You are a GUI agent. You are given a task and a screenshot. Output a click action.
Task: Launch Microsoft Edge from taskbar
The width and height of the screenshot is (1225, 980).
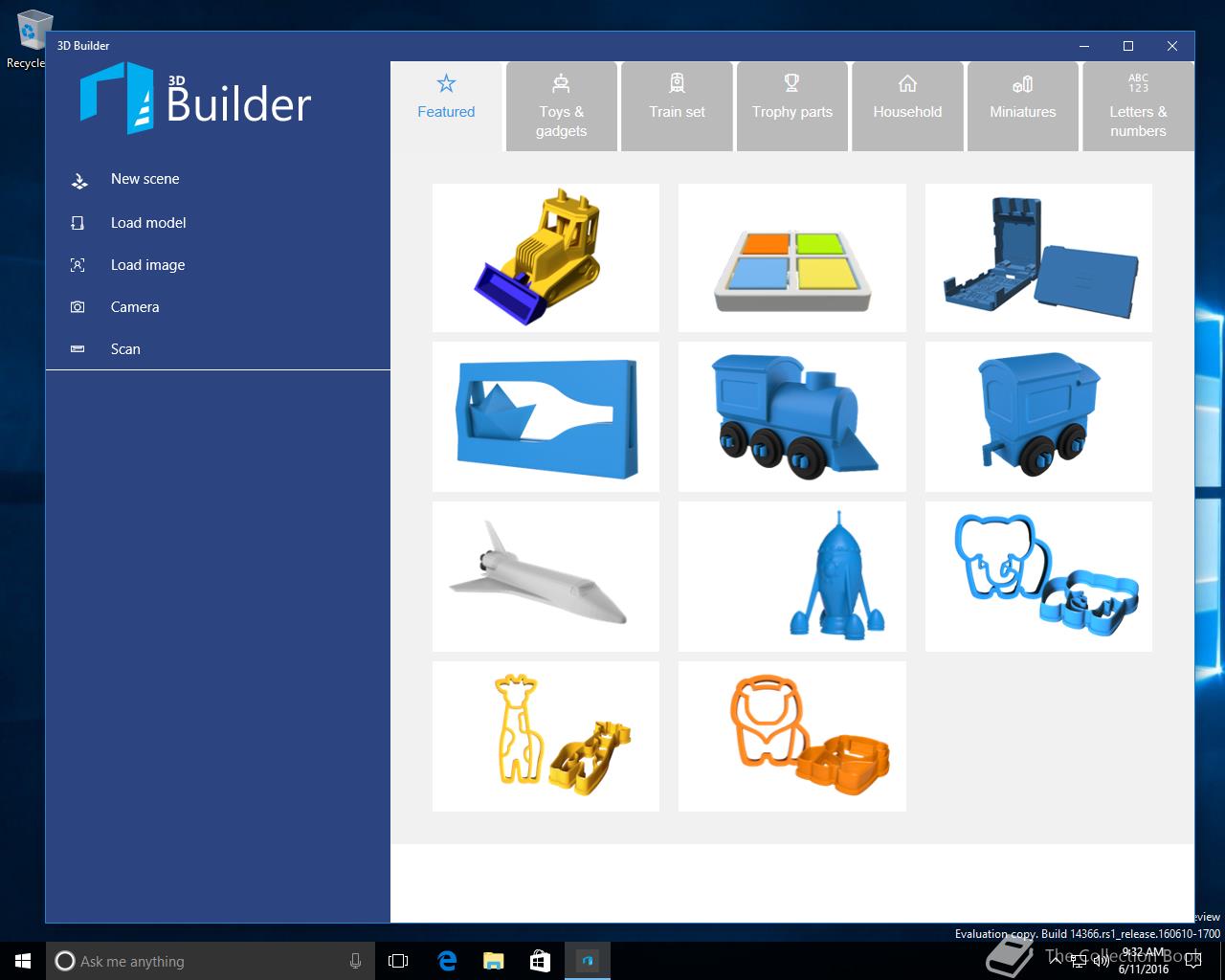pyautogui.click(x=447, y=961)
